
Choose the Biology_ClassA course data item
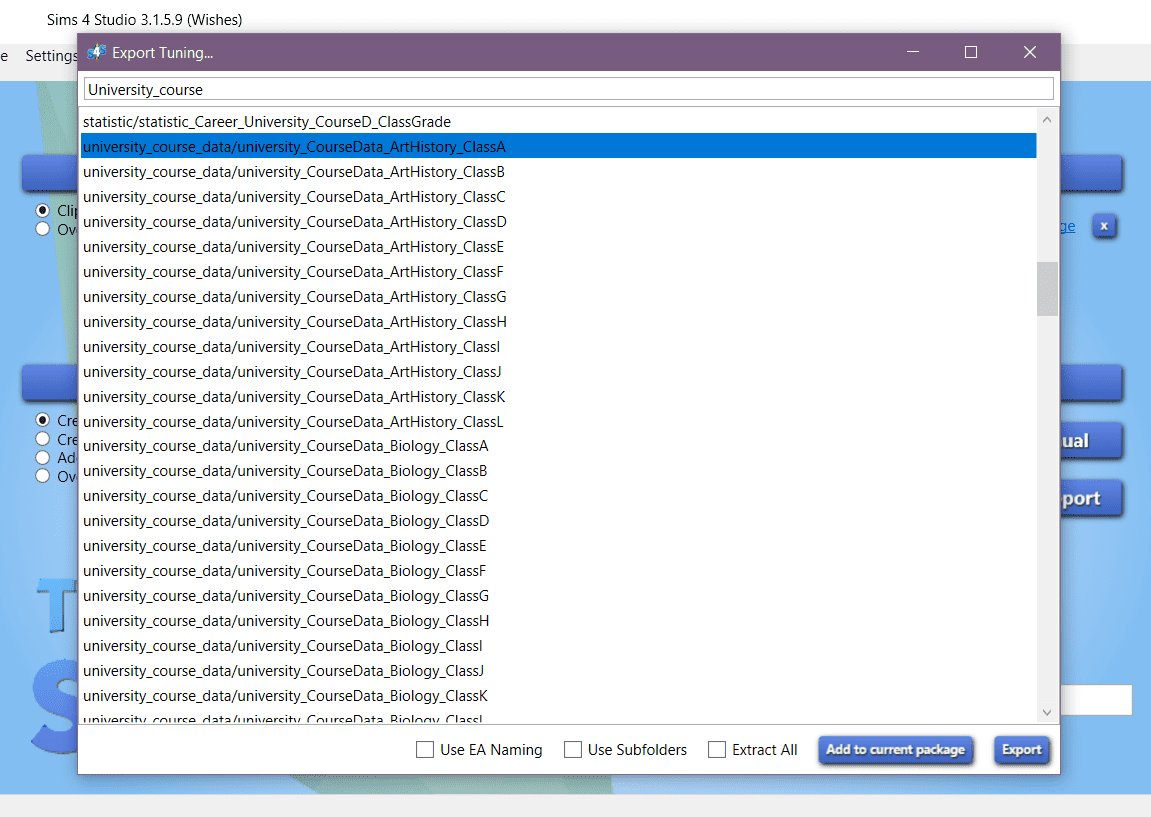click(x=286, y=446)
